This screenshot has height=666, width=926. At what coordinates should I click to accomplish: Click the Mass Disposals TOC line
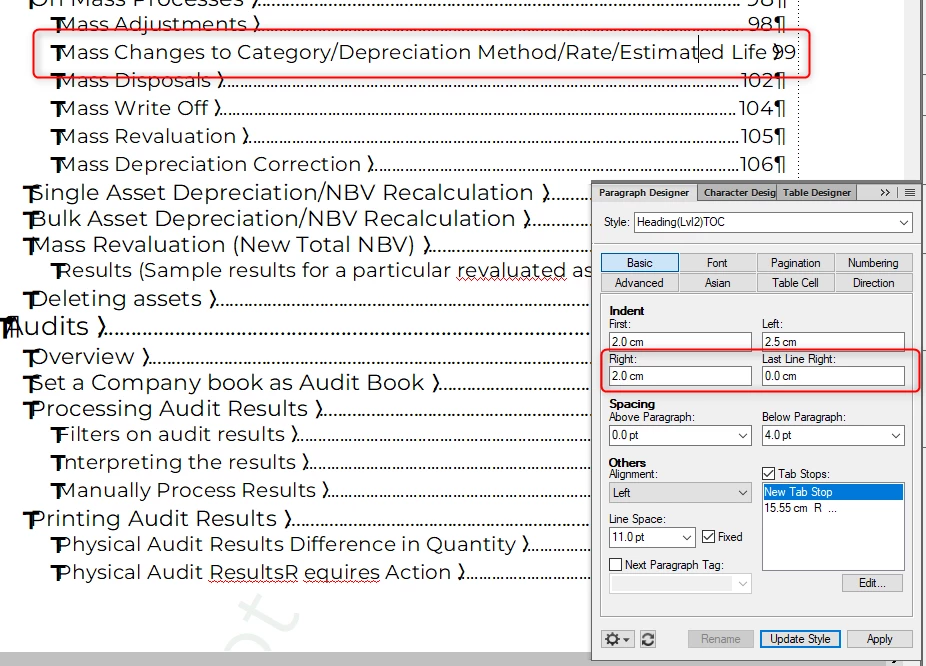pyautogui.click(x=418, y=80)
